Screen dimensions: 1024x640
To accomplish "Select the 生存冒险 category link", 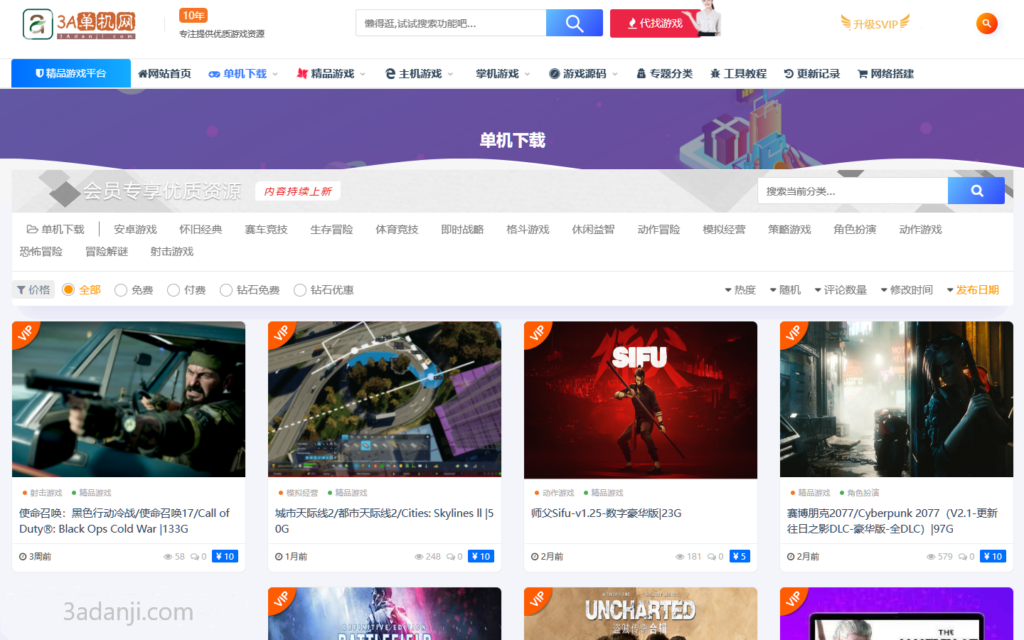I will pos(331,229).
